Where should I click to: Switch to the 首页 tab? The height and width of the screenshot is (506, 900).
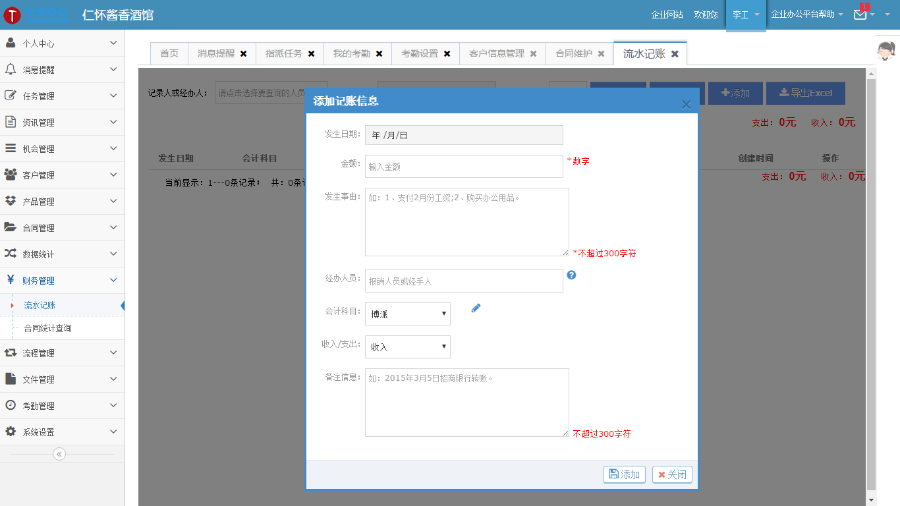click(x=169, y=53)
